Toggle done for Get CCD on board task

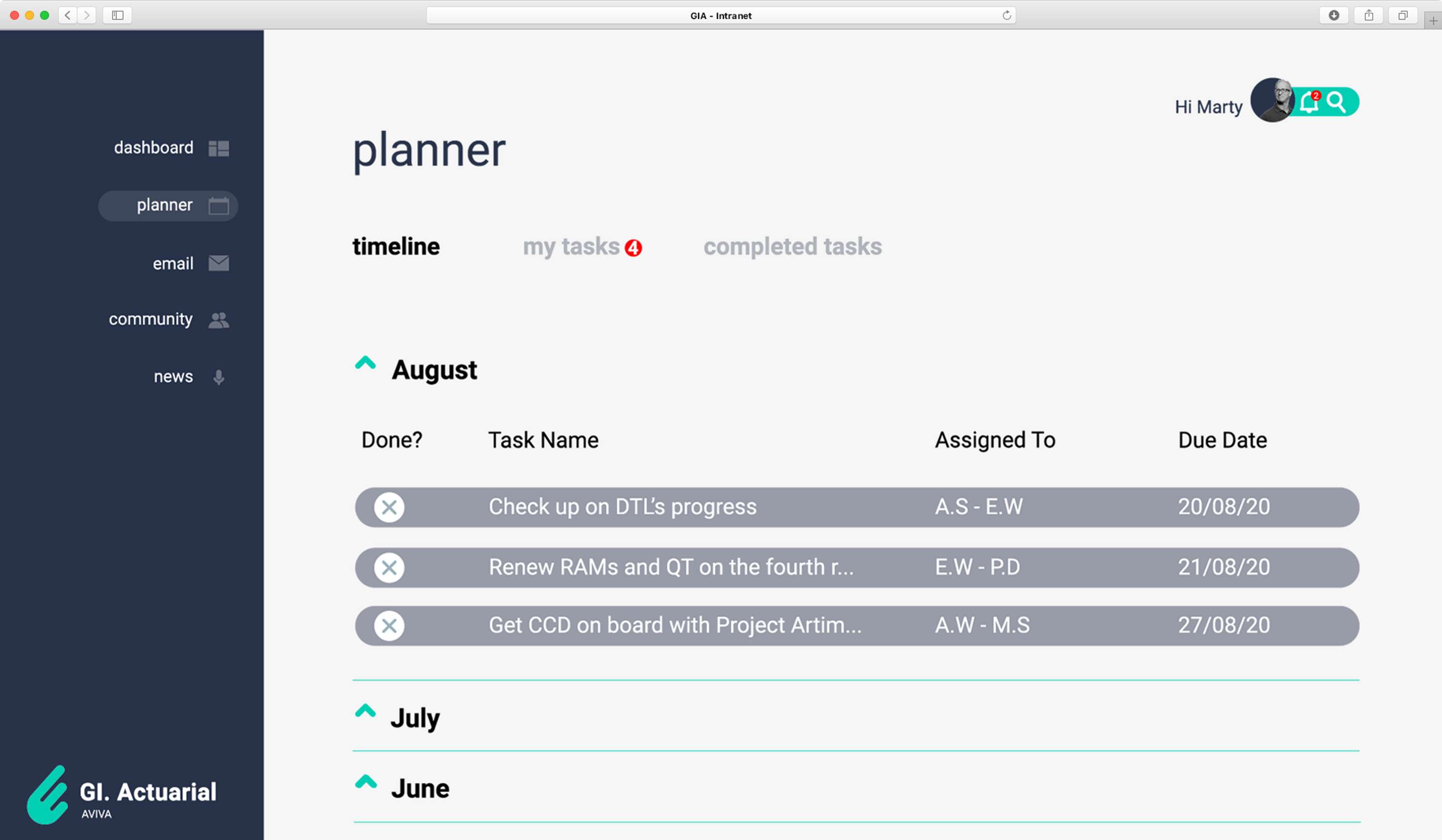[x=389, y=625]
